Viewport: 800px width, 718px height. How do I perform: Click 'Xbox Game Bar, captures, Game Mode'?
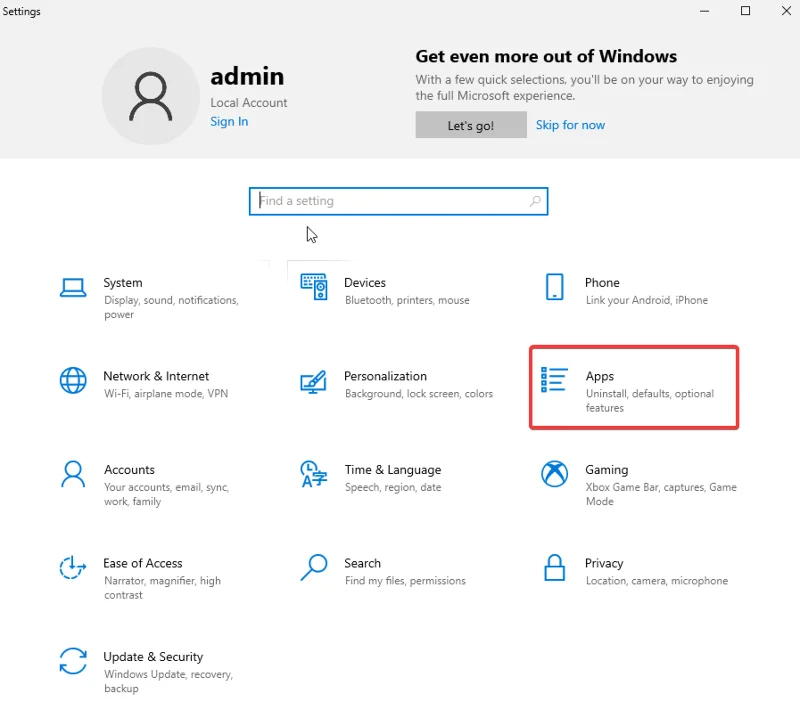click(x=661, y=494)
